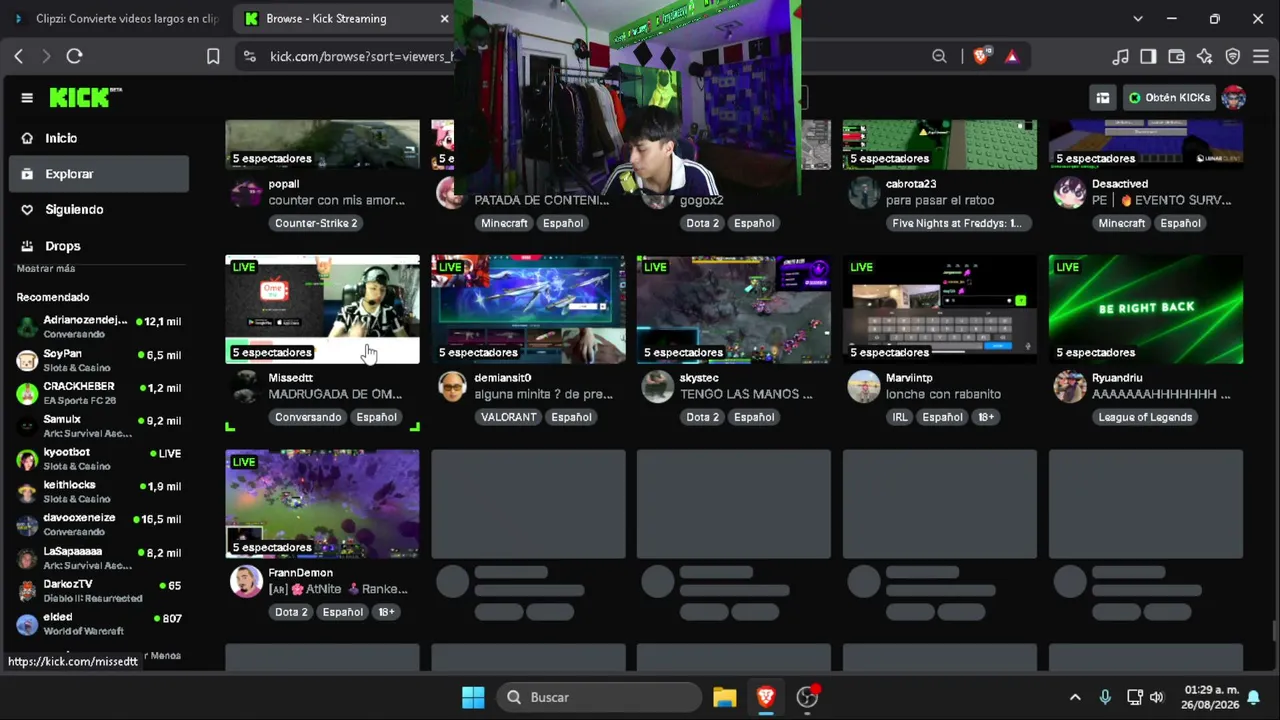Open recommended channel DarkozTV
Viewport: 1280px width, 720px height.
pos(99,591)
